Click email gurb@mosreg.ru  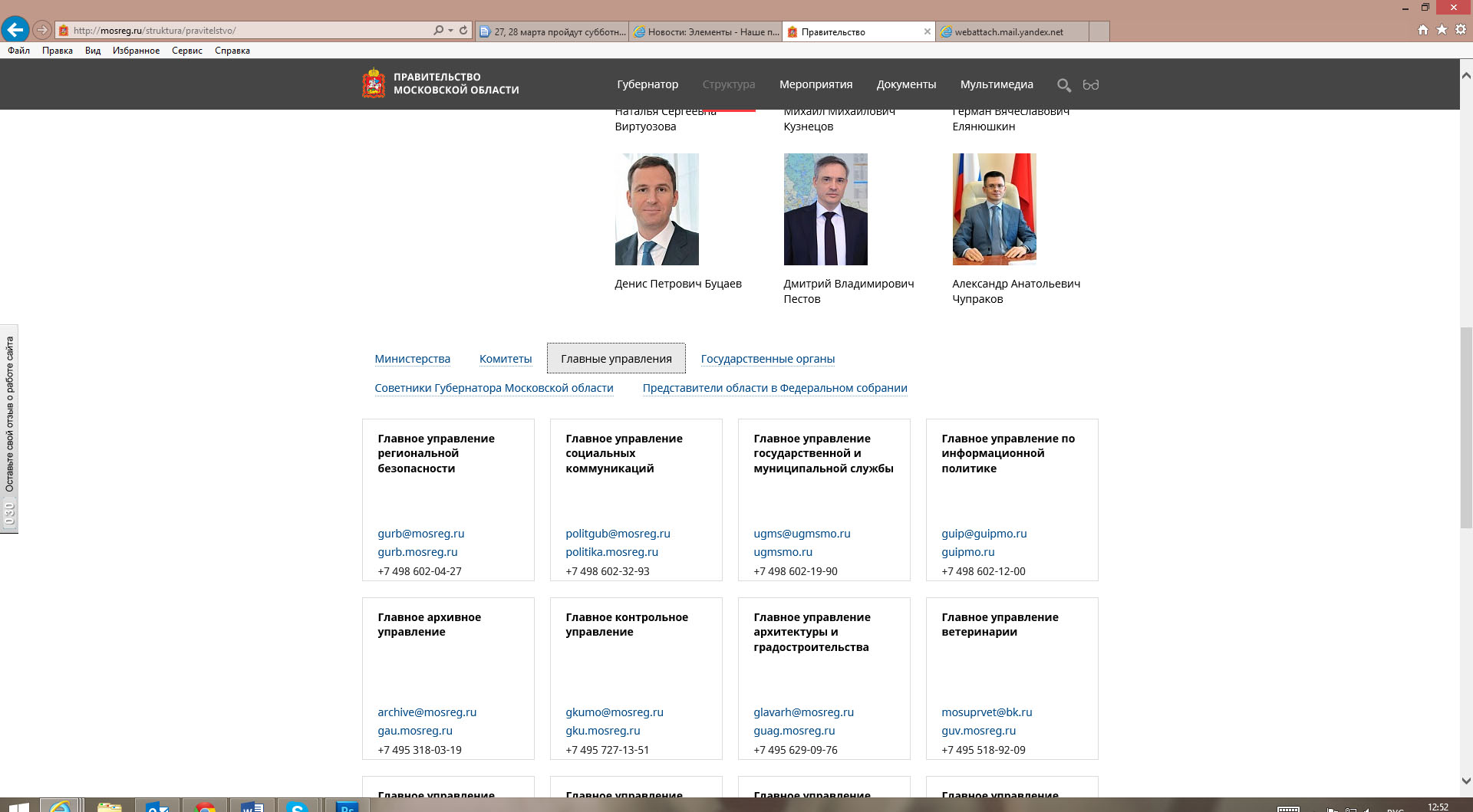[421, 534]
